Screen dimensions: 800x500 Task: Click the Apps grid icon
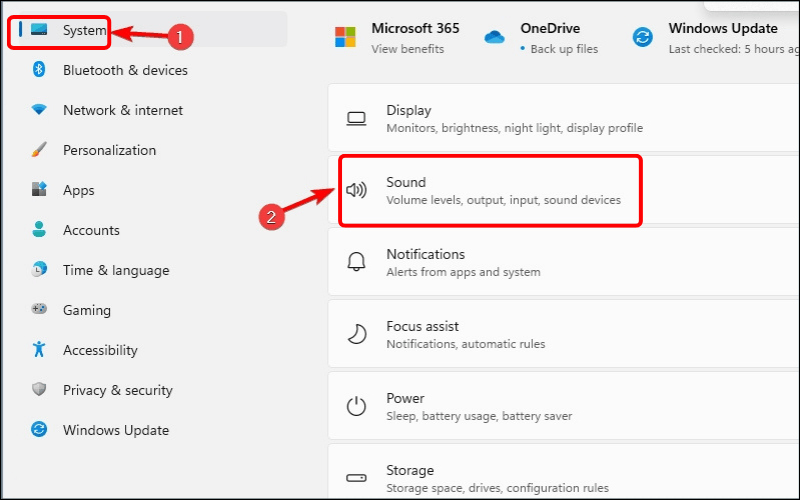[40, 190]
